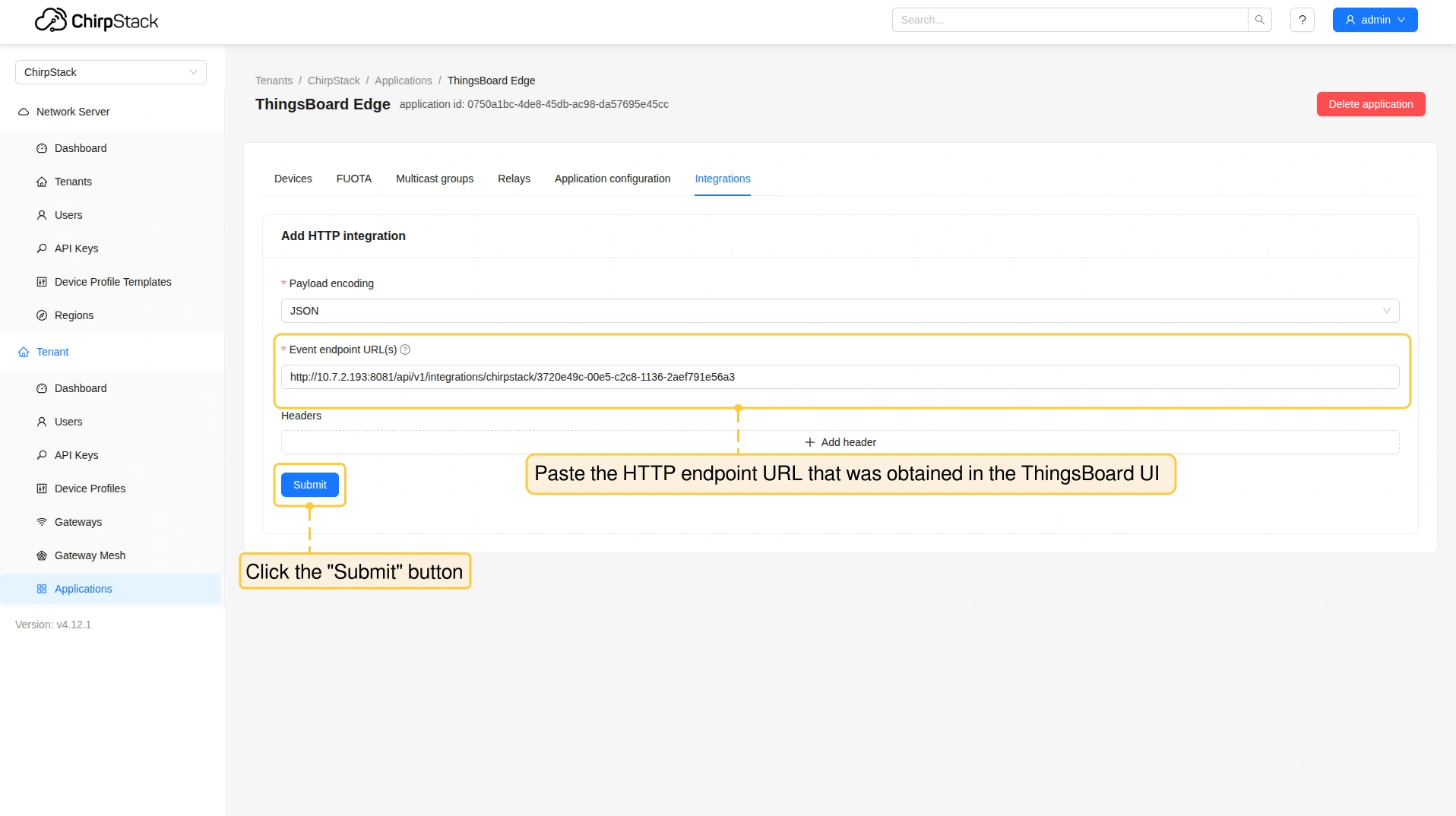
Task: Open the ChirpStack tenant selector dropdown
Action: coord(110,72)
